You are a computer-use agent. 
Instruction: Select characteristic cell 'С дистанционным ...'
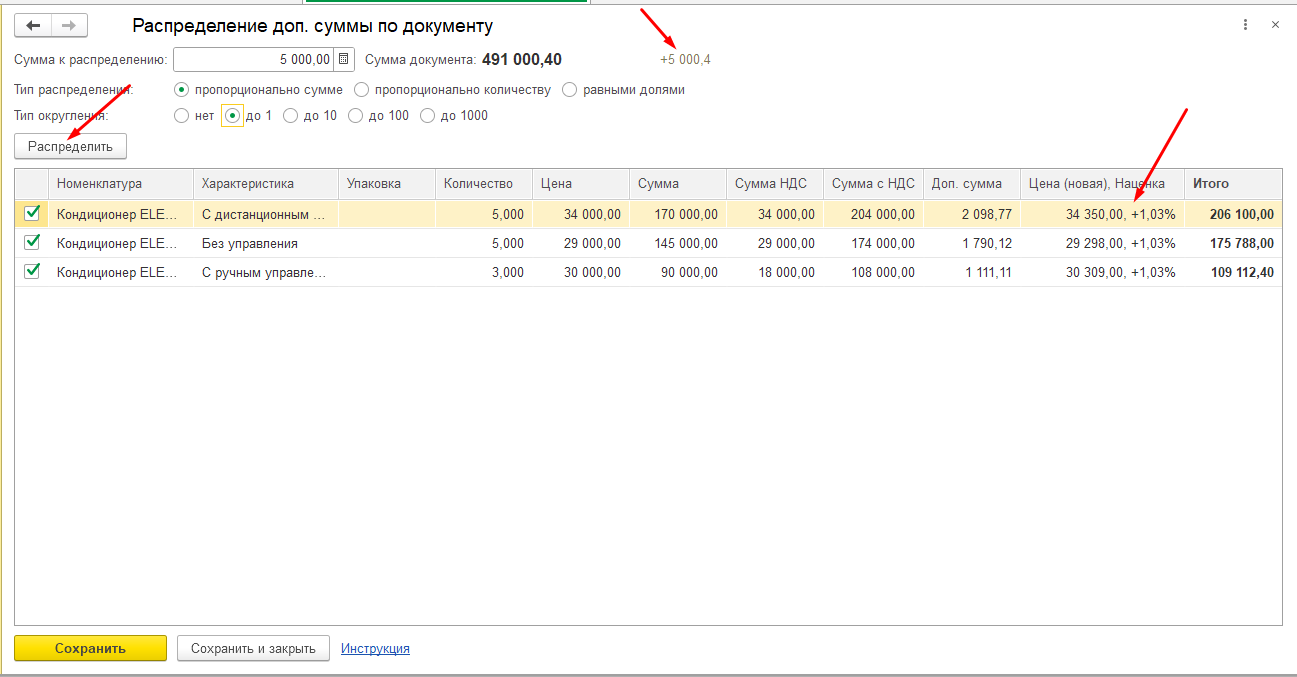[x=265, y=214]
